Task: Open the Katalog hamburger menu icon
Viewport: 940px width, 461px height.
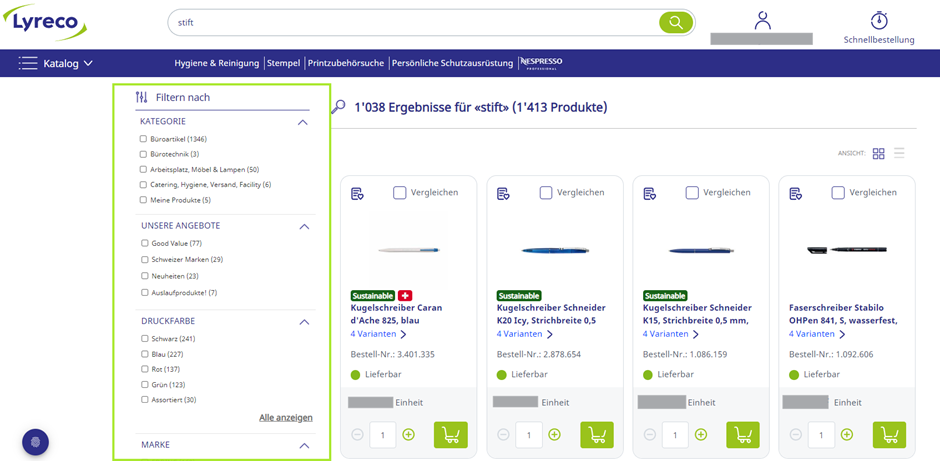Action: point(28,63)
